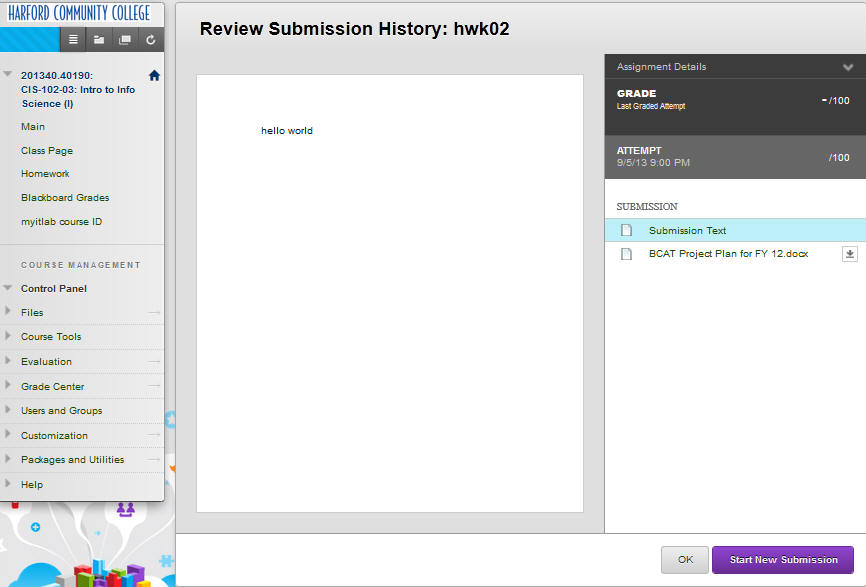Download BCAT Project Plan docx file
The width and height of the screenshot is (866, 587).
[849, 254]
